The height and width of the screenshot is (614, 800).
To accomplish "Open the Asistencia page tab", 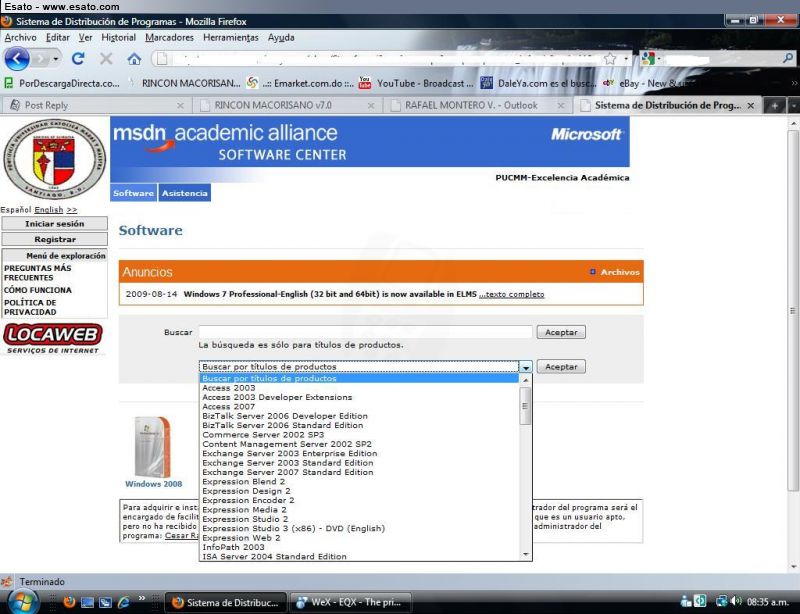I will 185,193.
